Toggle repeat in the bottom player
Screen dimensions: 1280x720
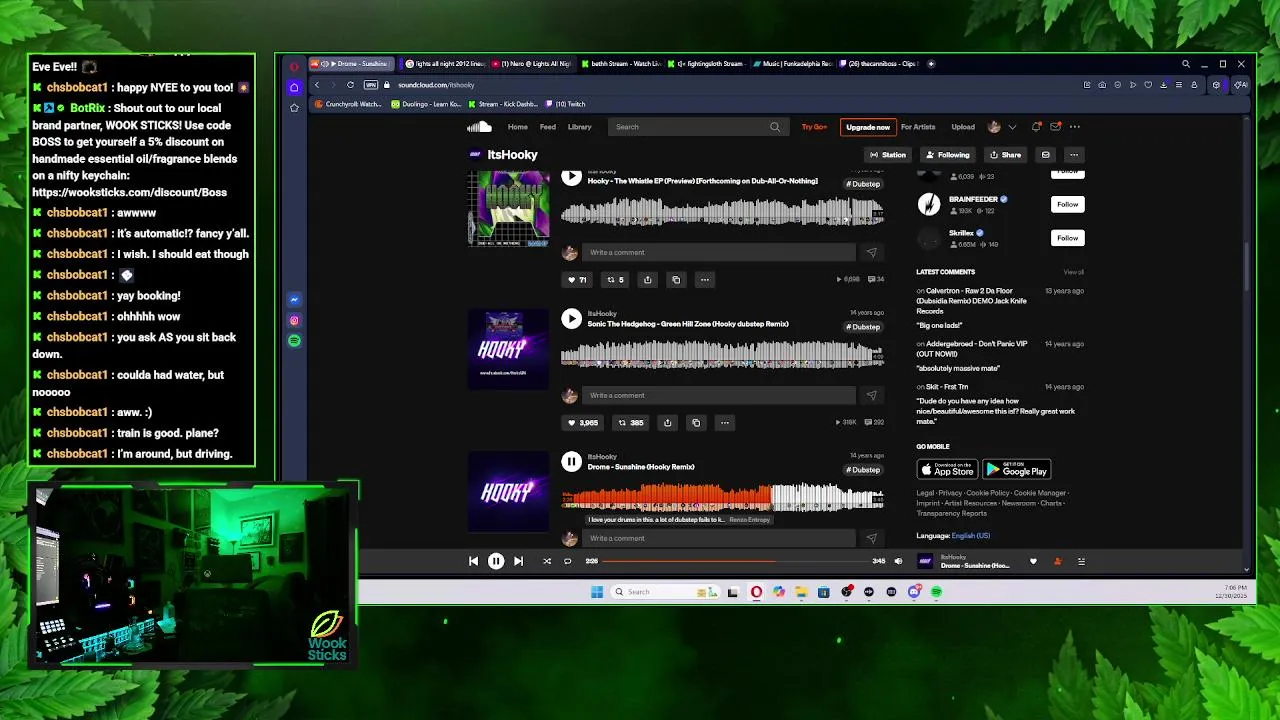point(567,562)
